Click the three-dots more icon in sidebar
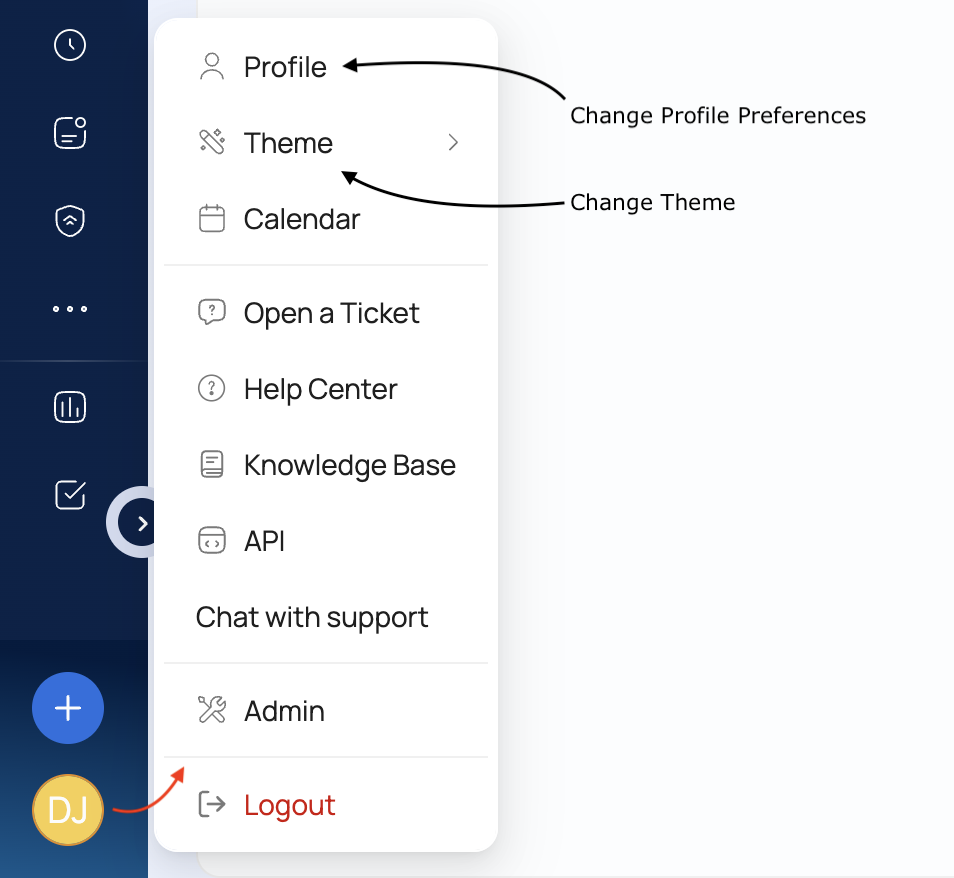The width and height of the screenshot is (954, 878). [x=70, y=309]
